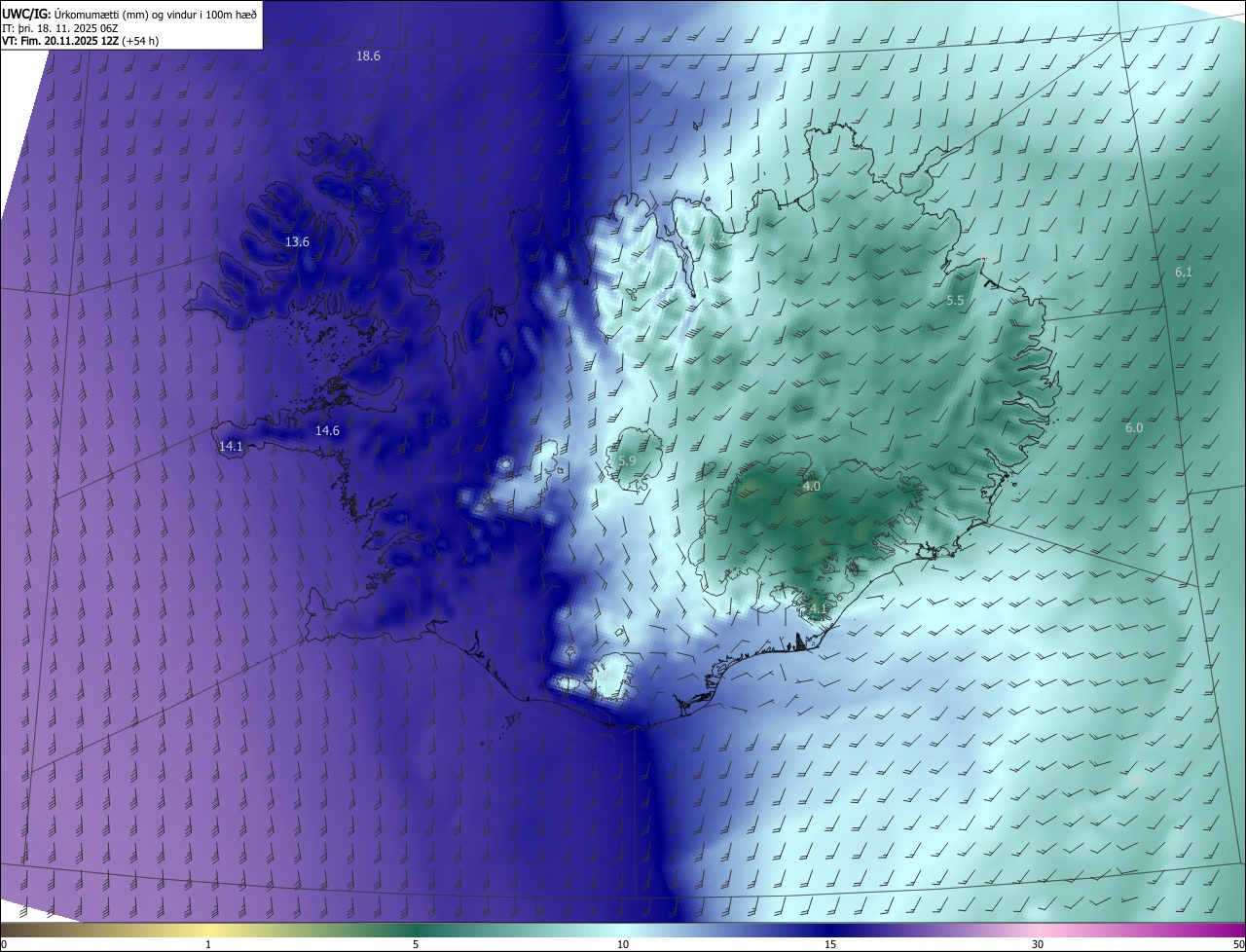
Task: Click the 30 tick label on the color scale
Action: [x=1038, y=944]
